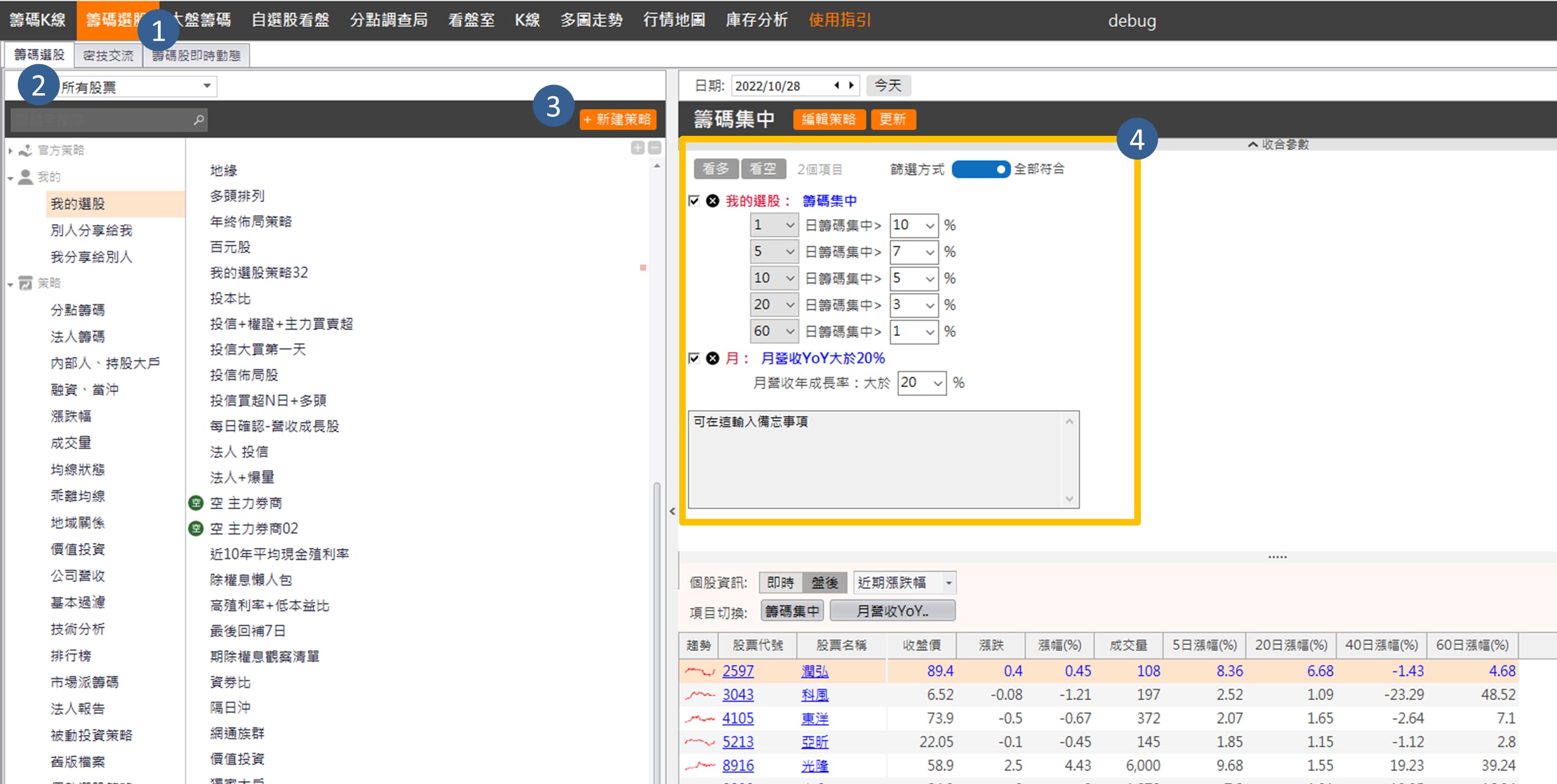Toggle the 篩選方式 全部符合 switch

coord(980,169)
